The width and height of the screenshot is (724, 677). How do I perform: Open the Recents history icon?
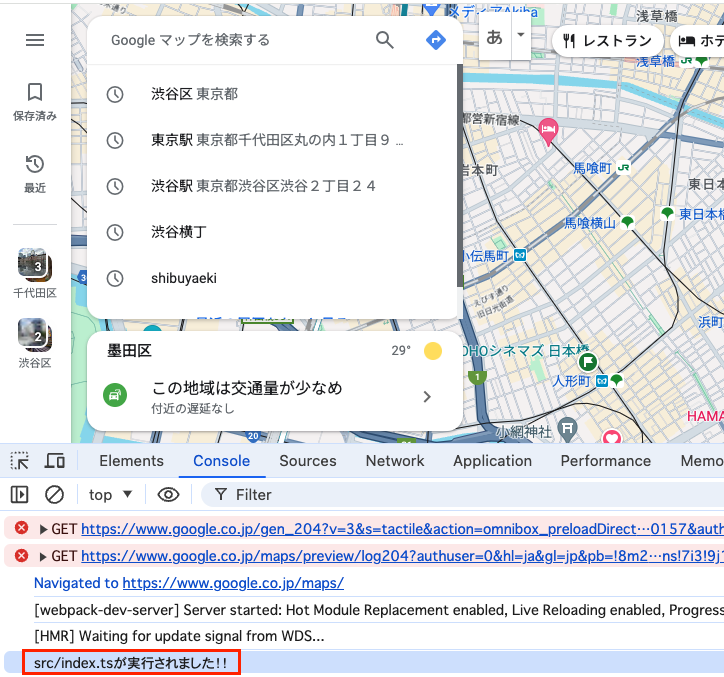coord(35,164)
